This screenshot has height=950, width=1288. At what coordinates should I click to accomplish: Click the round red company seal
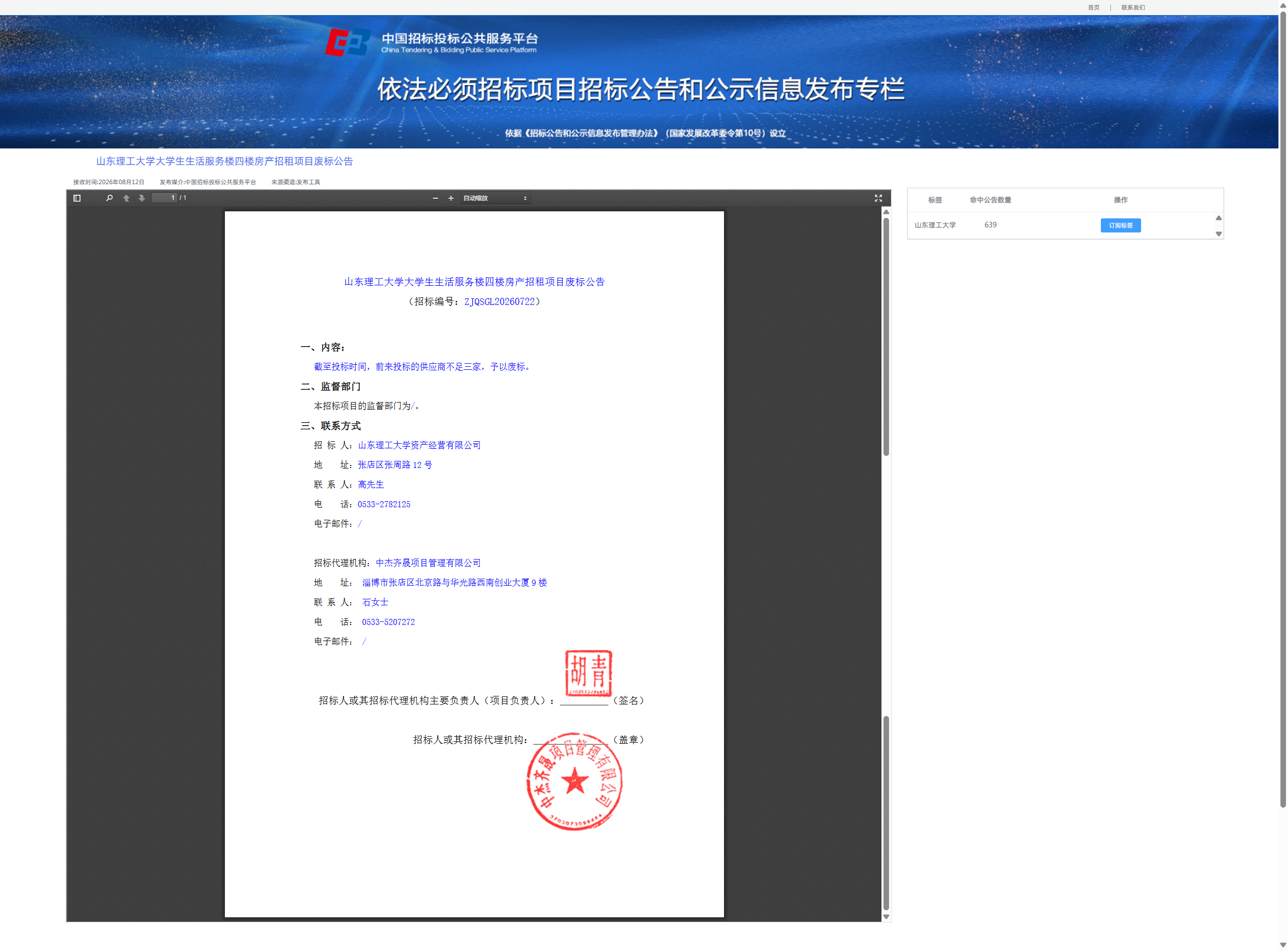(x=575, y=781)
